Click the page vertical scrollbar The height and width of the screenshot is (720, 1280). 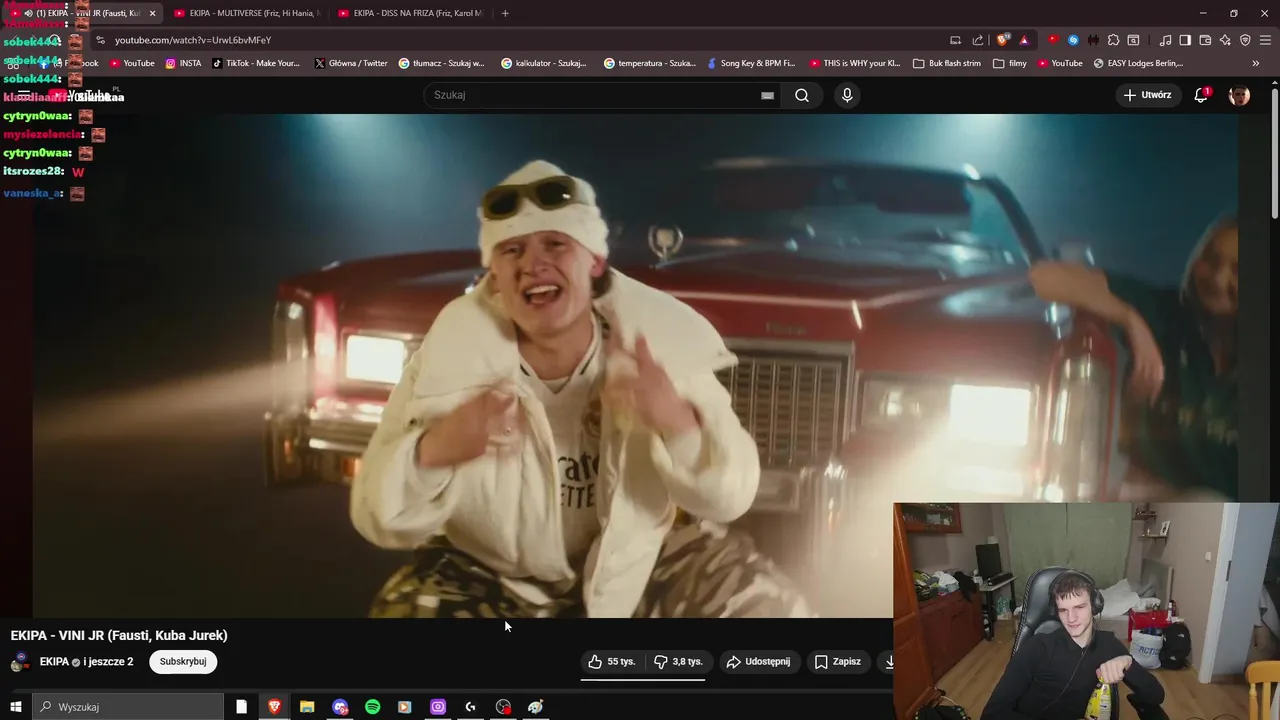point(1274,155)
